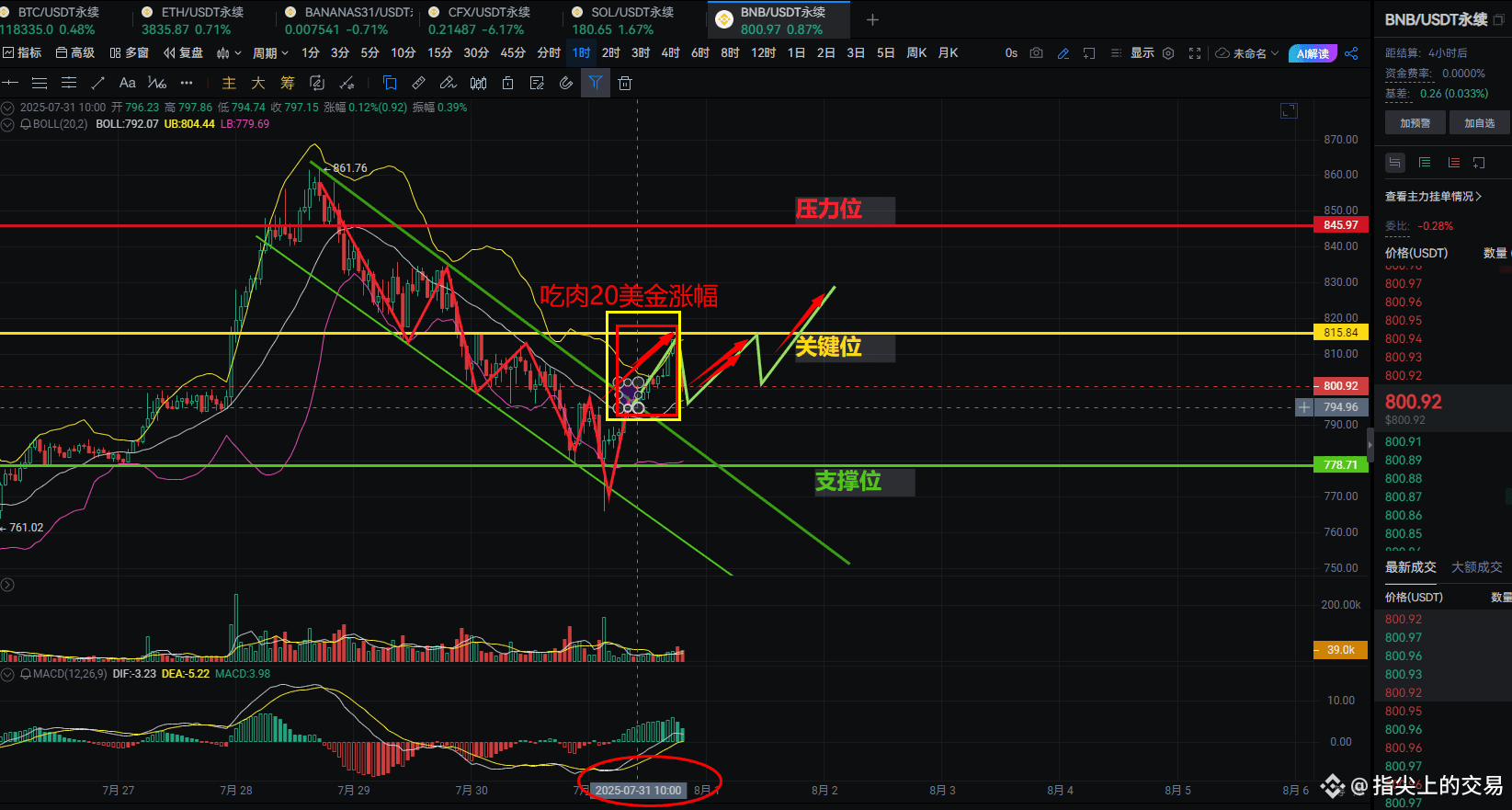Toggle BOLL indicator visibility eye icon
Screen dimensions: 1512x810
point(26,124)
